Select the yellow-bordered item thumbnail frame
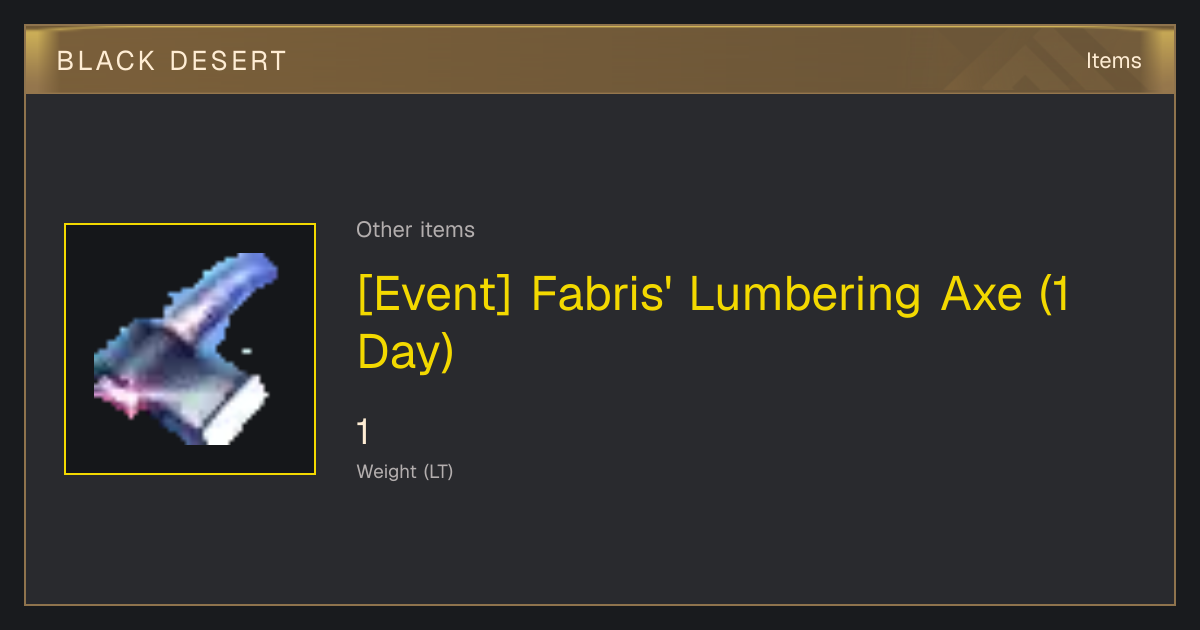1200x630 pixels. (x=190, y=349)
